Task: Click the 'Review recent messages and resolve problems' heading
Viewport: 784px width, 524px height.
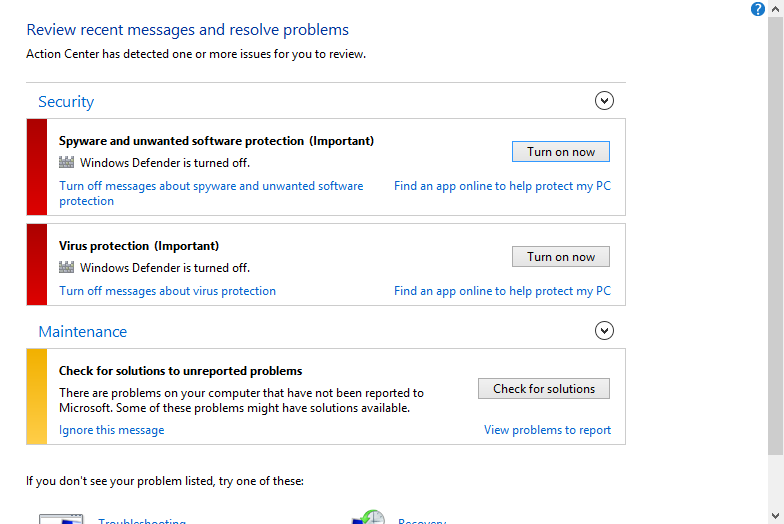Action: click(188, 30)
